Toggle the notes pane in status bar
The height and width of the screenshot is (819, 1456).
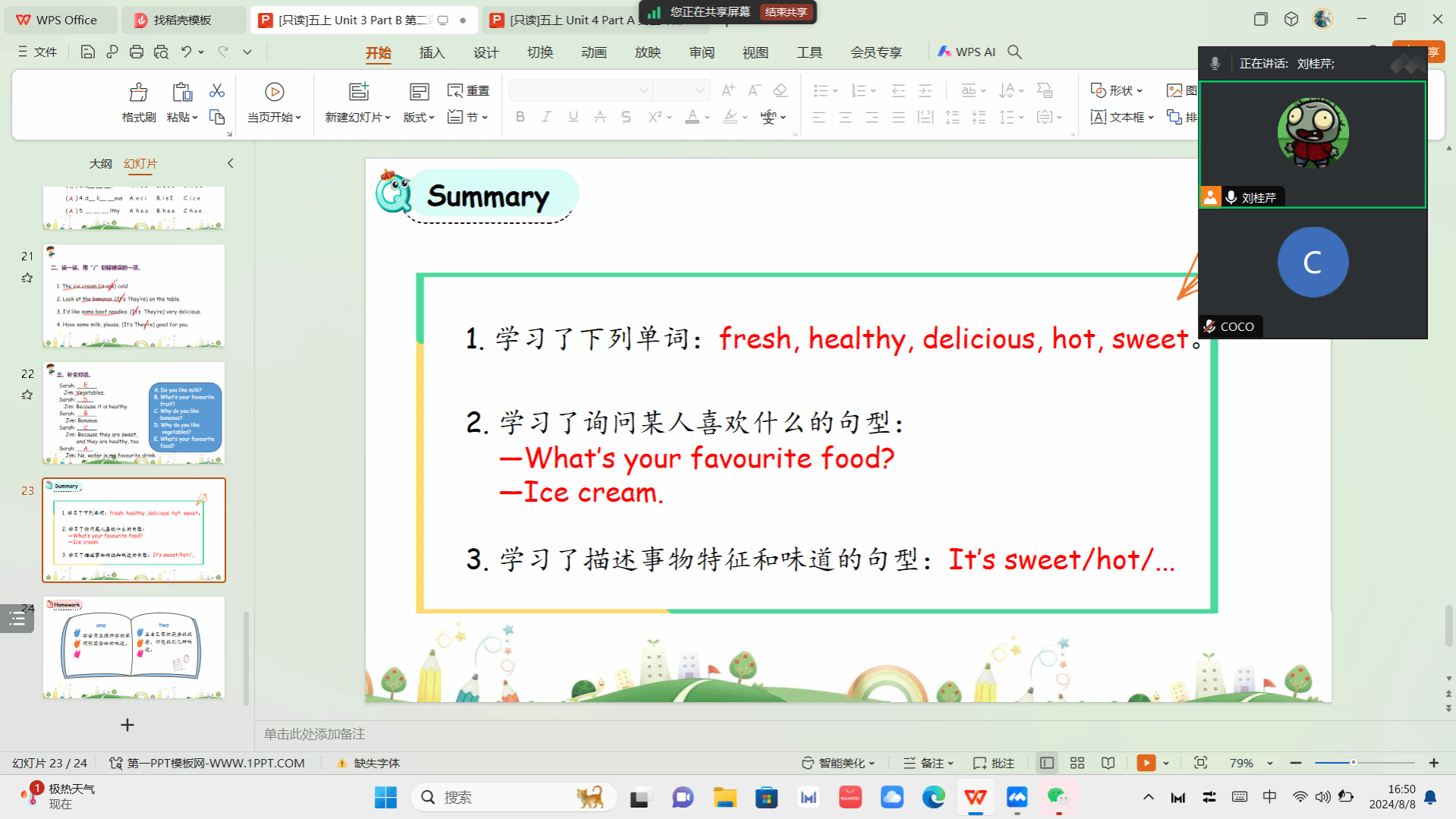tap(928, 763)
